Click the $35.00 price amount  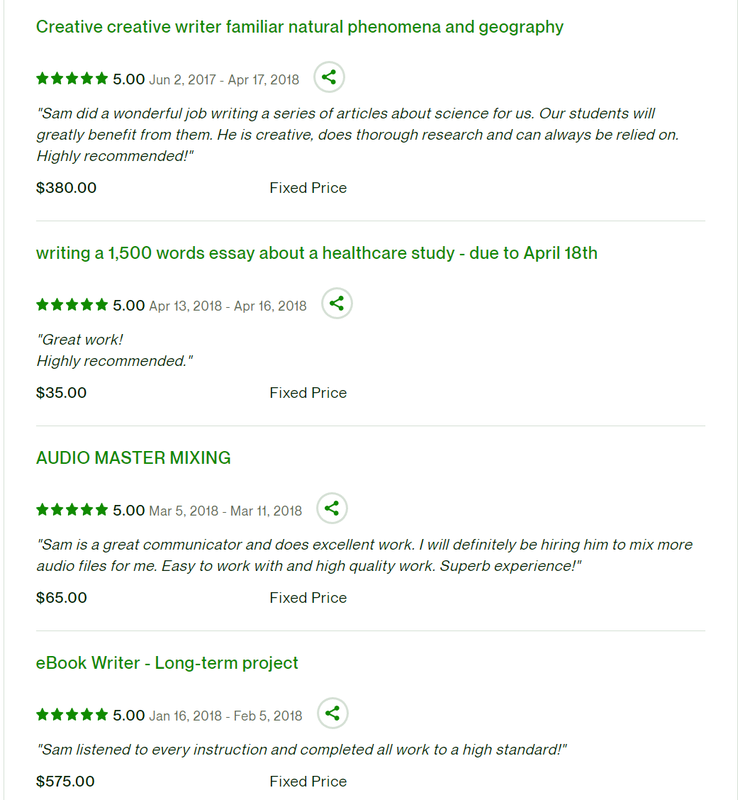coord(61,393)
